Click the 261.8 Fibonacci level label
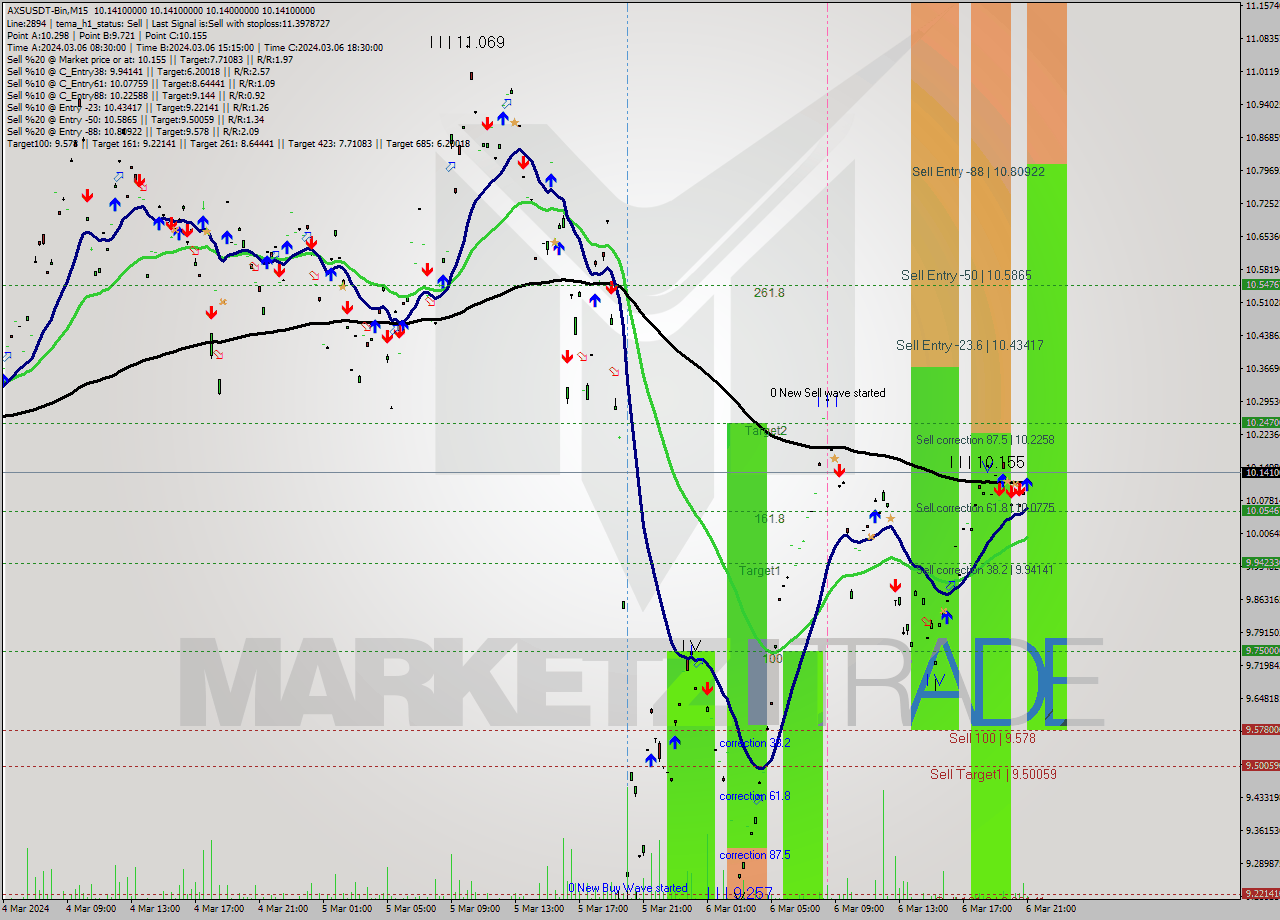1280x920 pixels. (769, 293)
